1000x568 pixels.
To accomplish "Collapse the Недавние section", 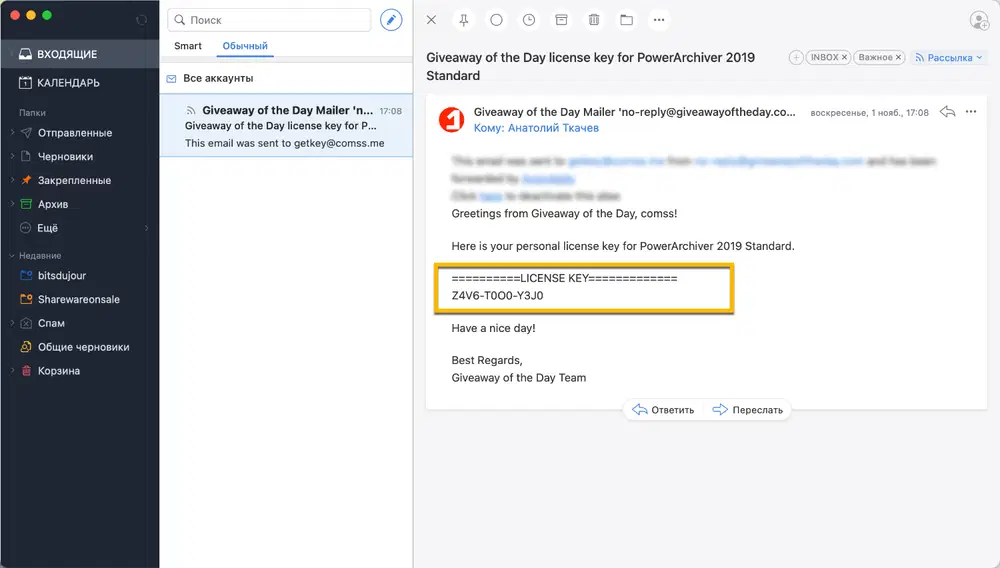I will point(11,256).
